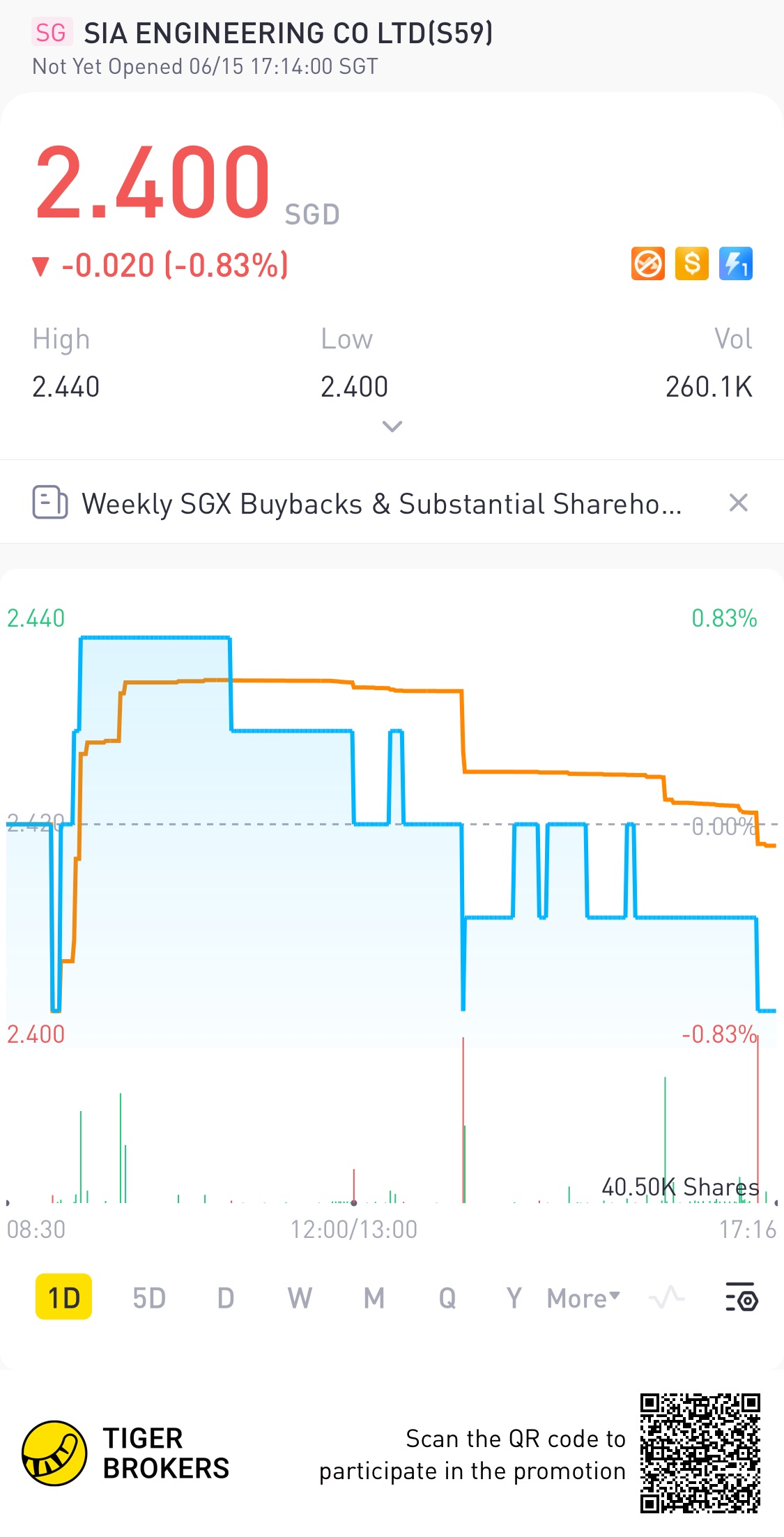Select the 1D chart tab
The image size is (784, 1537).
63,1298
